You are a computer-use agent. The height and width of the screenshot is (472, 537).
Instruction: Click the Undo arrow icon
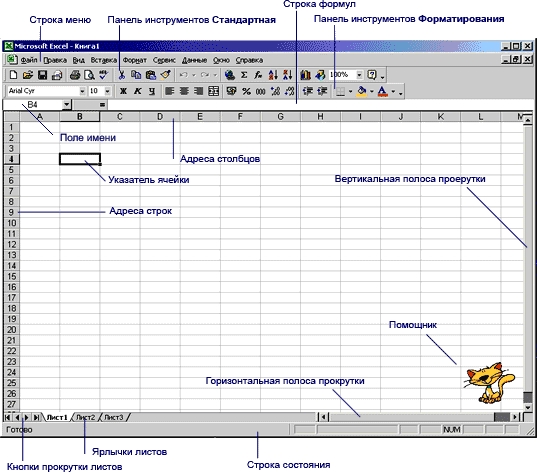click(x=184, y=75)
